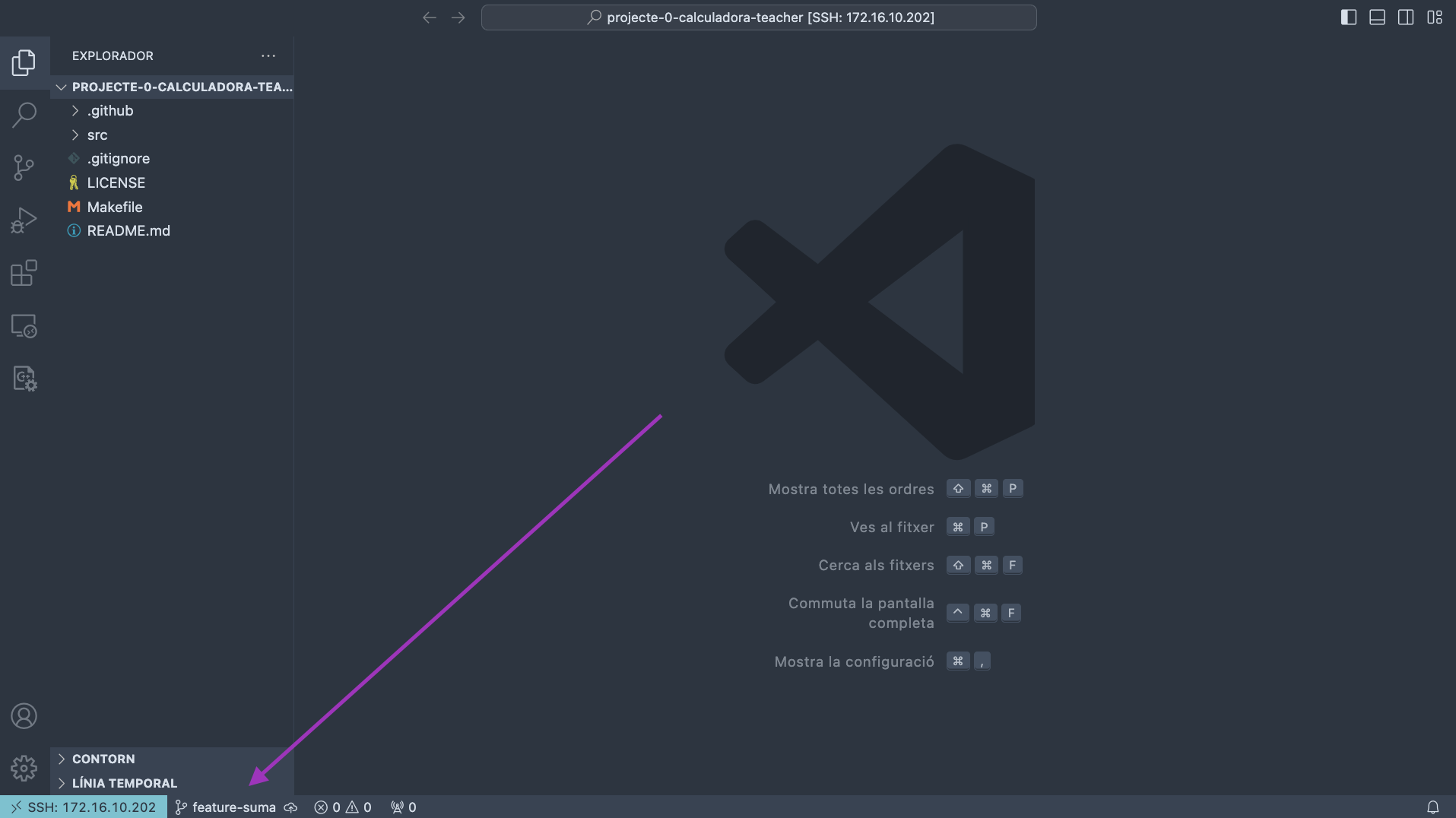Open notifications bell icon
Screen dimensions: 1456x818
coord(1432,807)
